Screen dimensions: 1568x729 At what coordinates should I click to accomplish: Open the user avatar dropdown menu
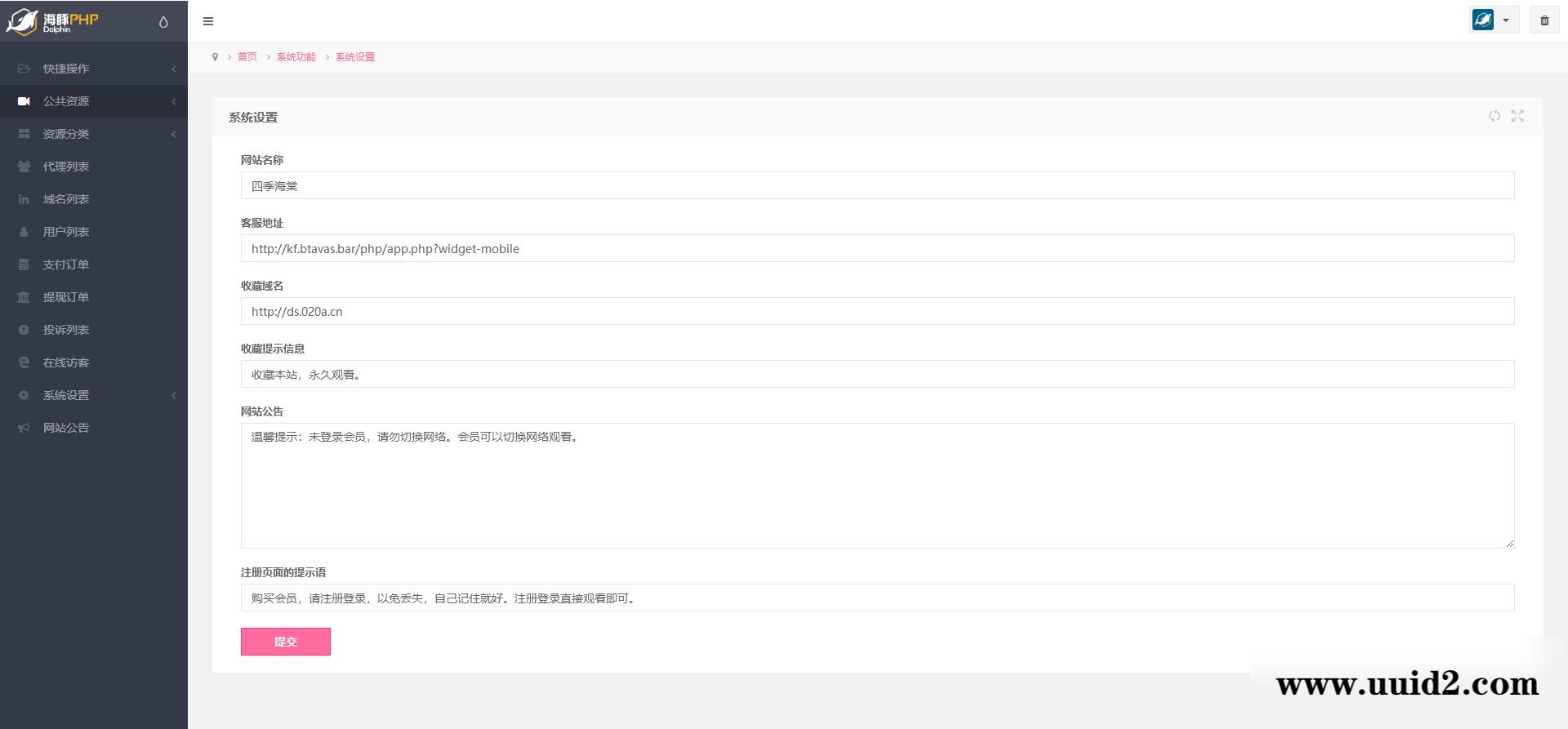point(1493,20)
